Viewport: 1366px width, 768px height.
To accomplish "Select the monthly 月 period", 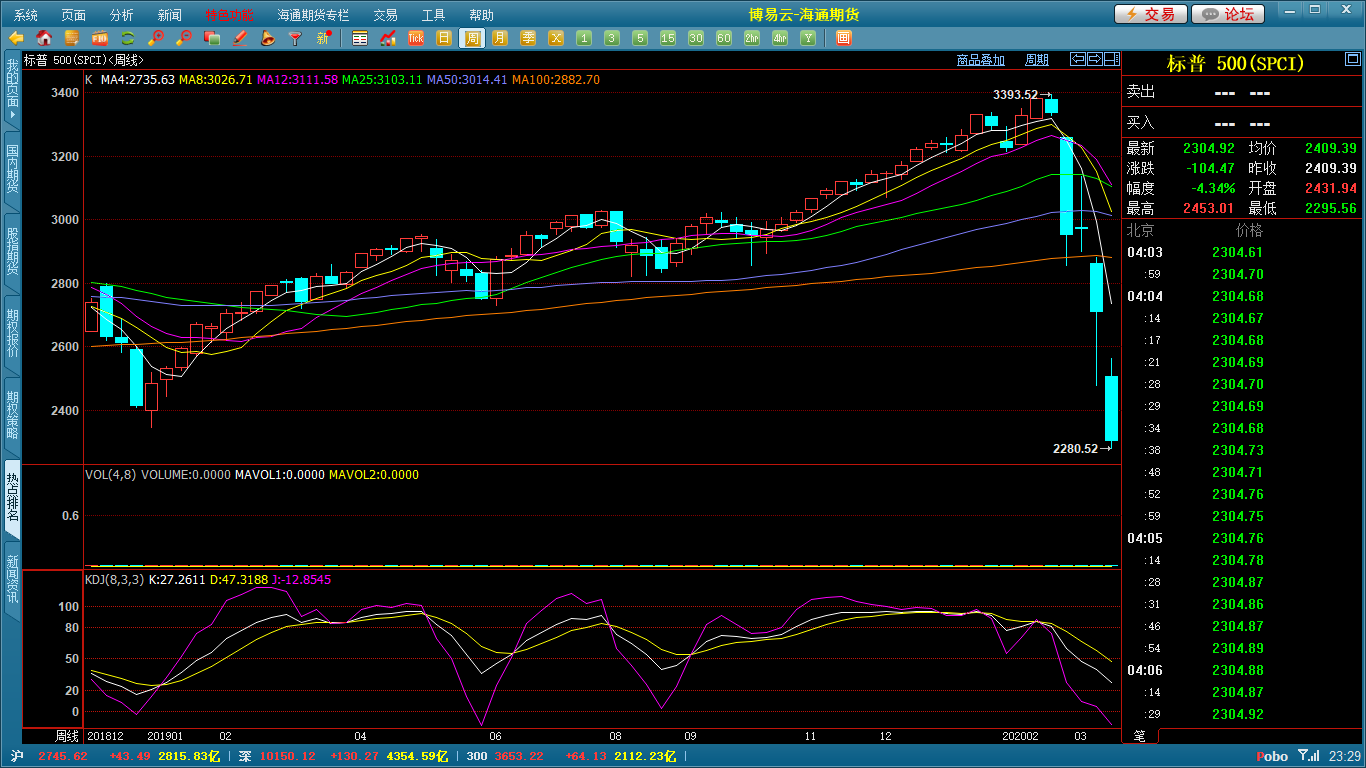I will click(500, 38).
